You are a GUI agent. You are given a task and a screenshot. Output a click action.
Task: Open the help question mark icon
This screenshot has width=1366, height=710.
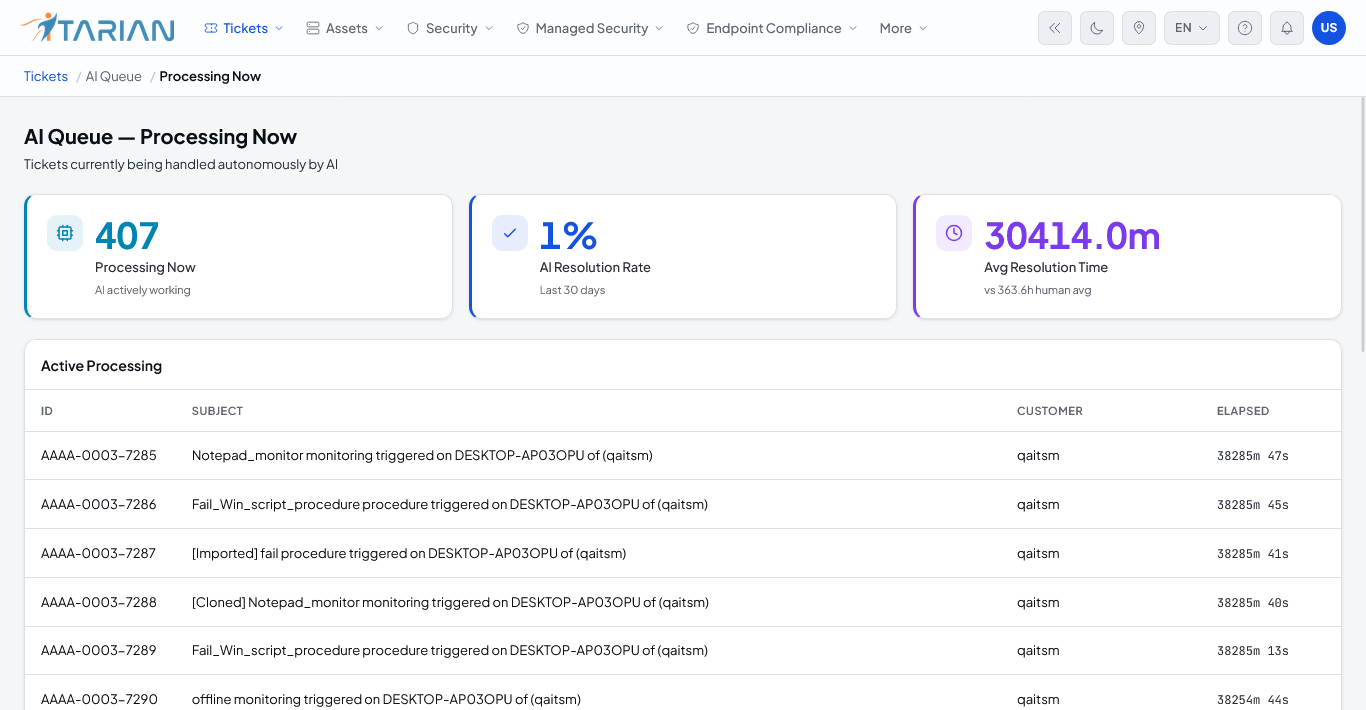1245,28
